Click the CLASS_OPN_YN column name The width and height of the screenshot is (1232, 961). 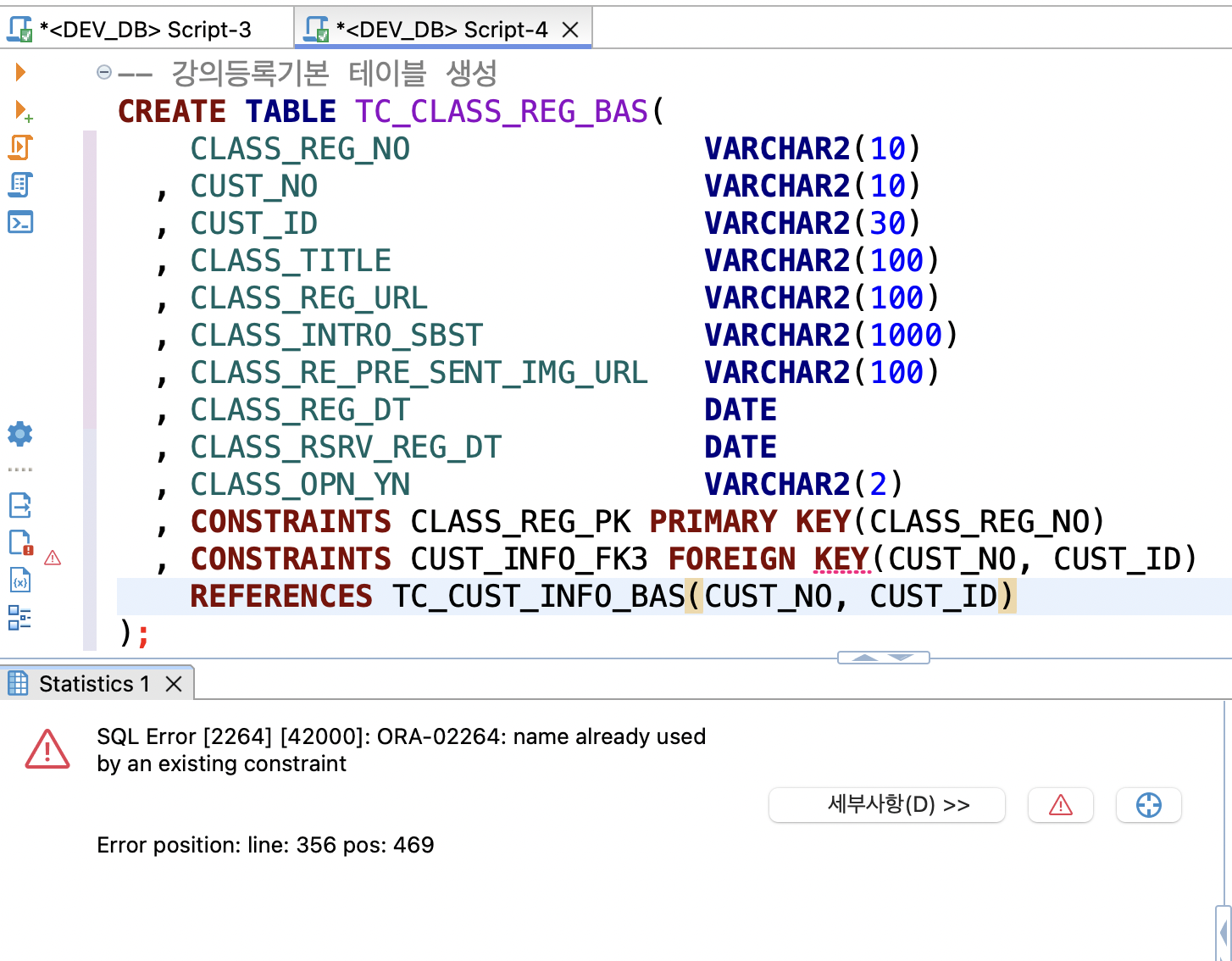pos(300,484)
